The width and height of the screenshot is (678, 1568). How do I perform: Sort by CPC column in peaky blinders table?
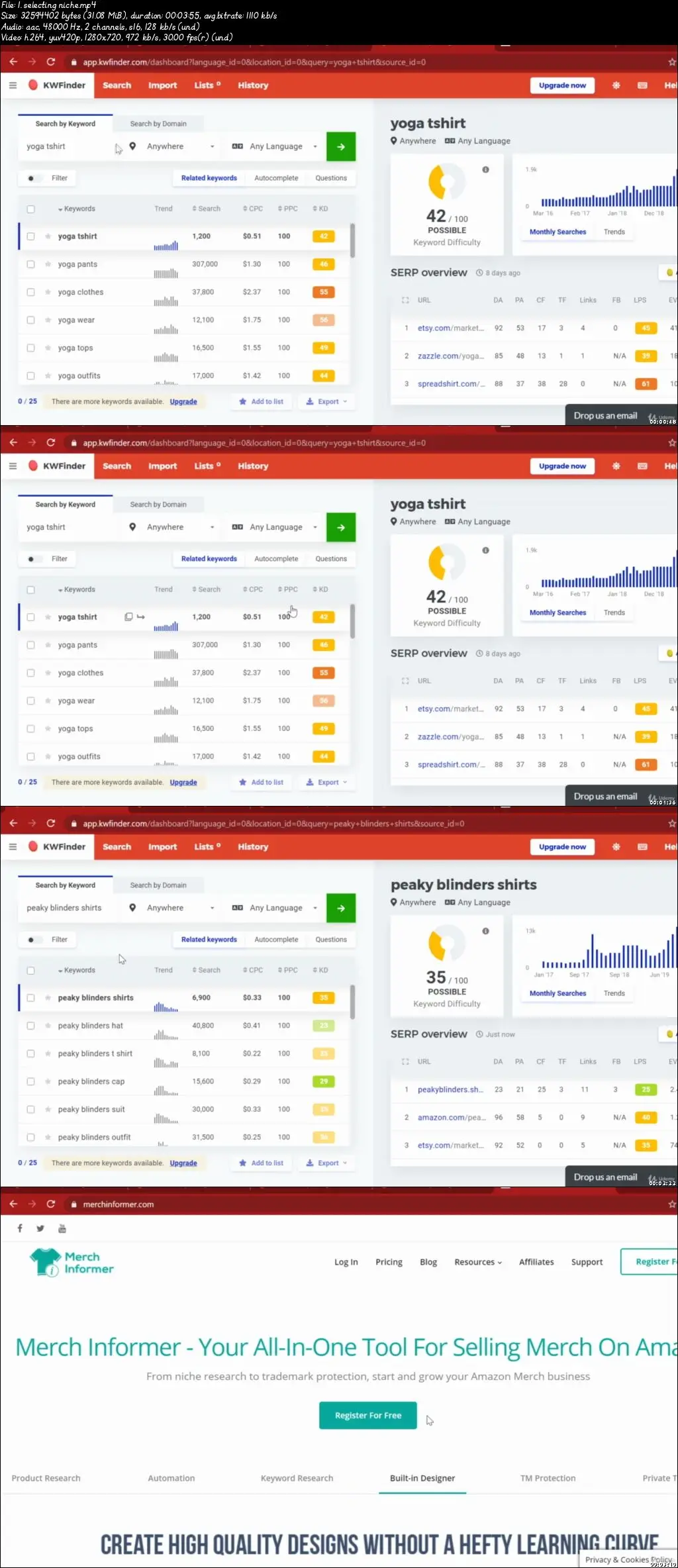coord(252,970)
